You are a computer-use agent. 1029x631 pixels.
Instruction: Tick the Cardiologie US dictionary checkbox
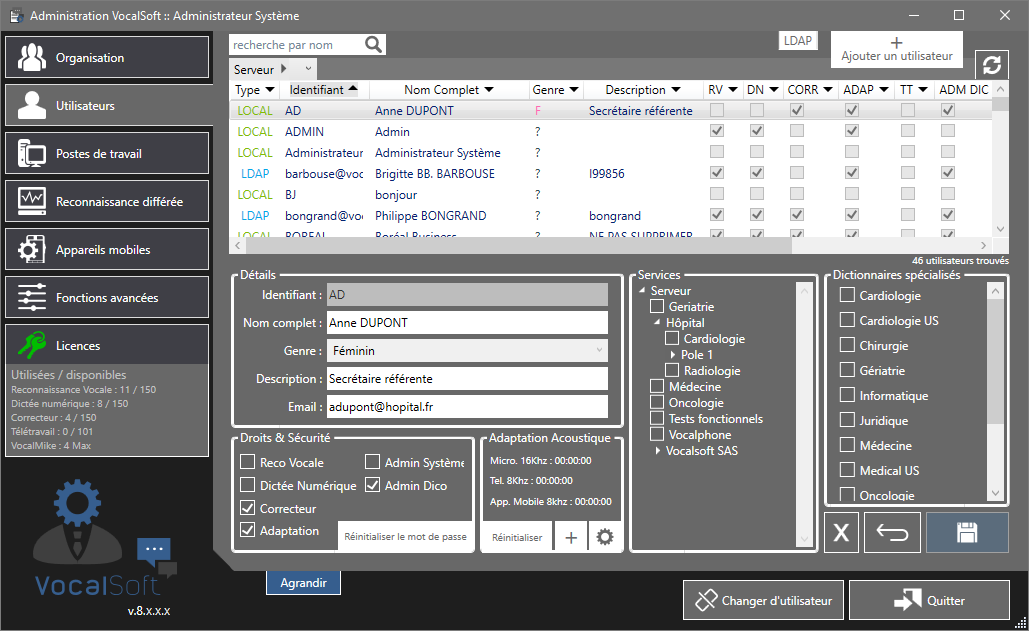(x=847, y=320)
